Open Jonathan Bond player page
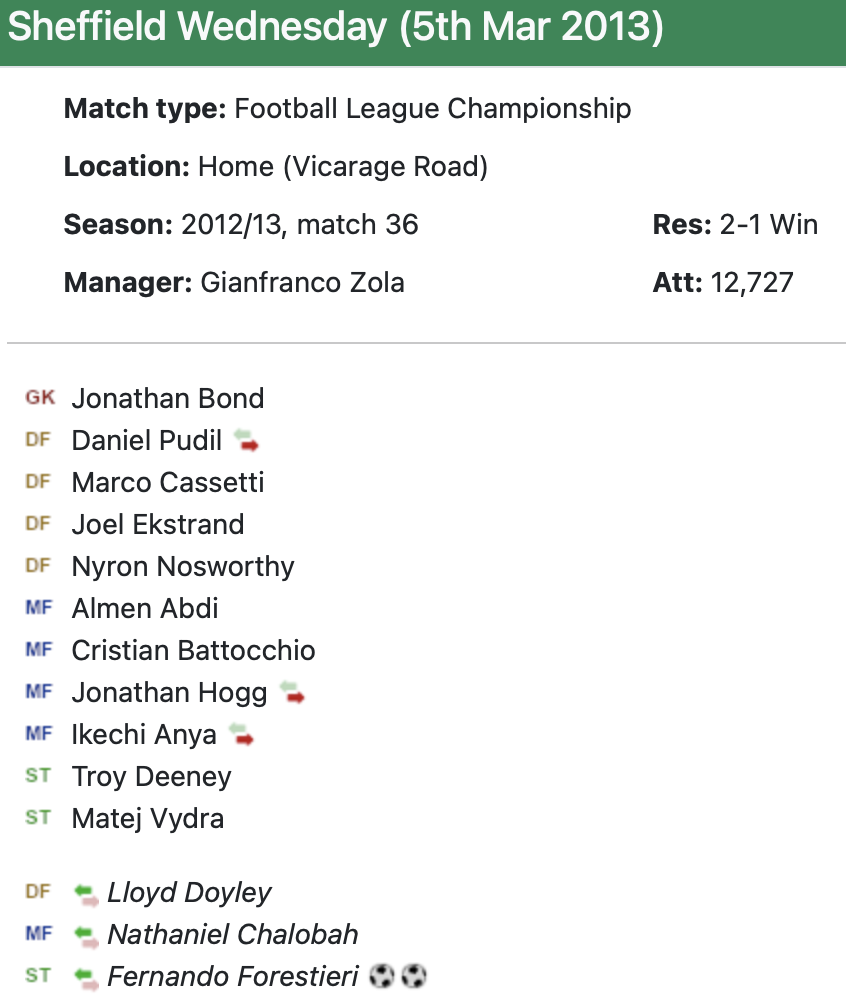 pyautogui.click(x=168, y=399)
